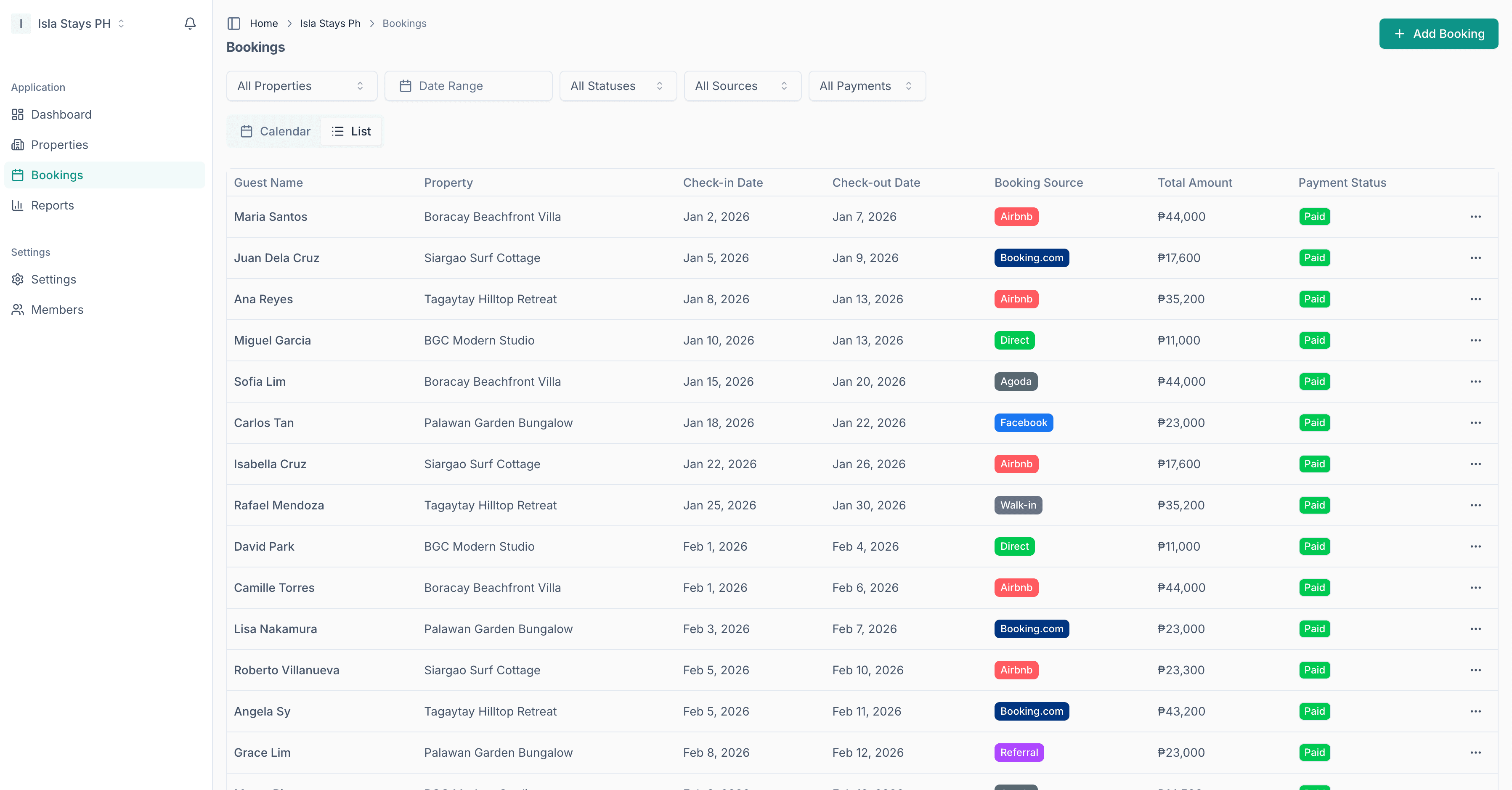Open the actions ellipsis for Maria Santos
Image resolution: width=1512 pixels, height=790 pixels.
pos(1475,217)
